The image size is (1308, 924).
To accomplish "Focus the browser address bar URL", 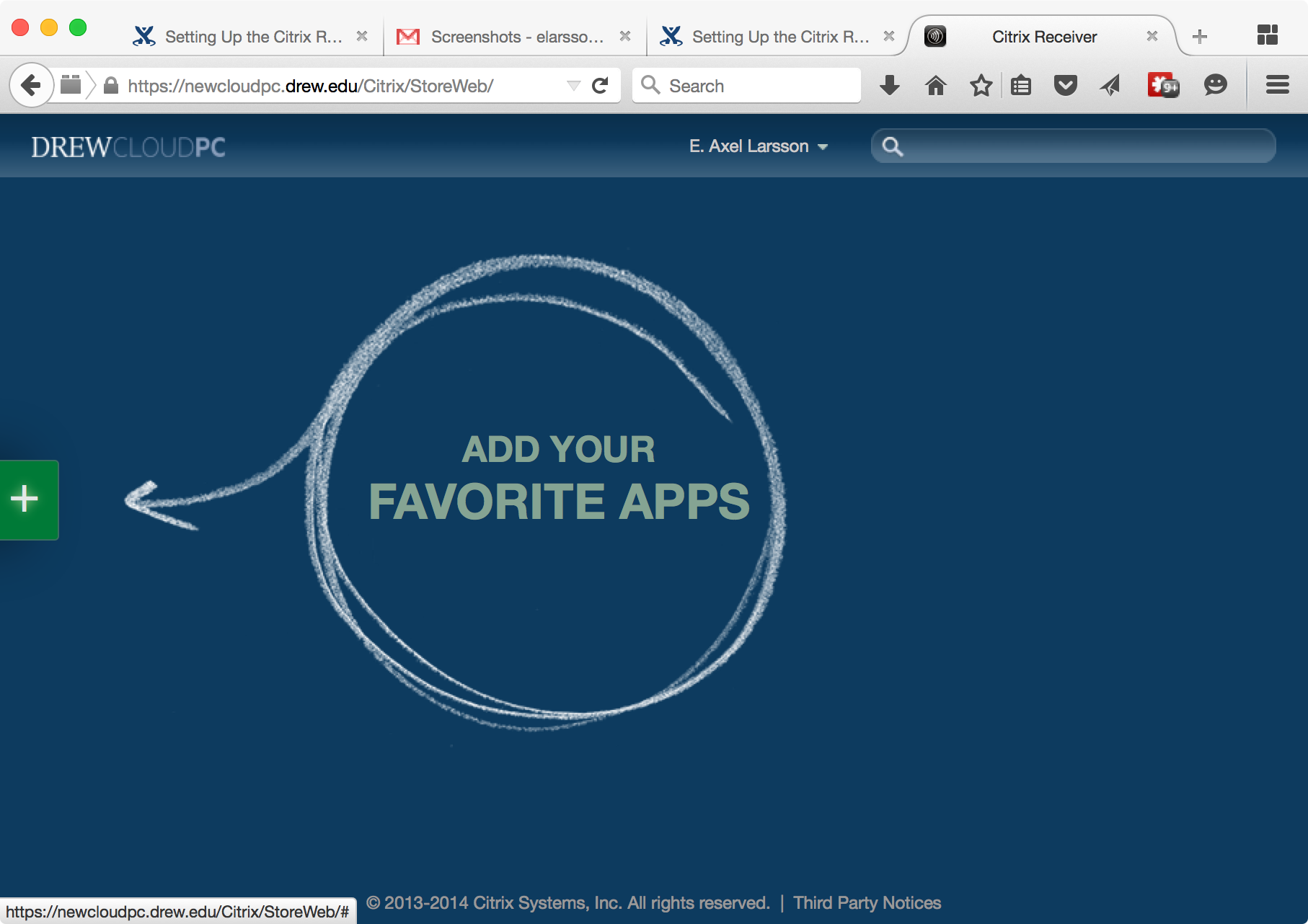I will 311,86.
